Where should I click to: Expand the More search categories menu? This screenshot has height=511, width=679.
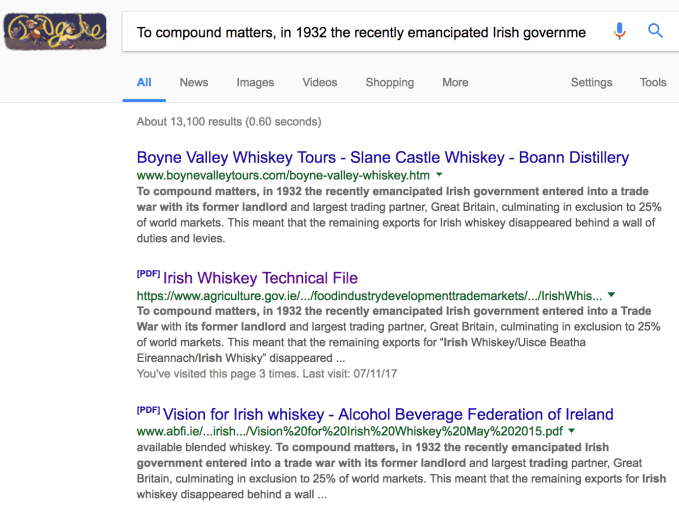coord(455,82)
